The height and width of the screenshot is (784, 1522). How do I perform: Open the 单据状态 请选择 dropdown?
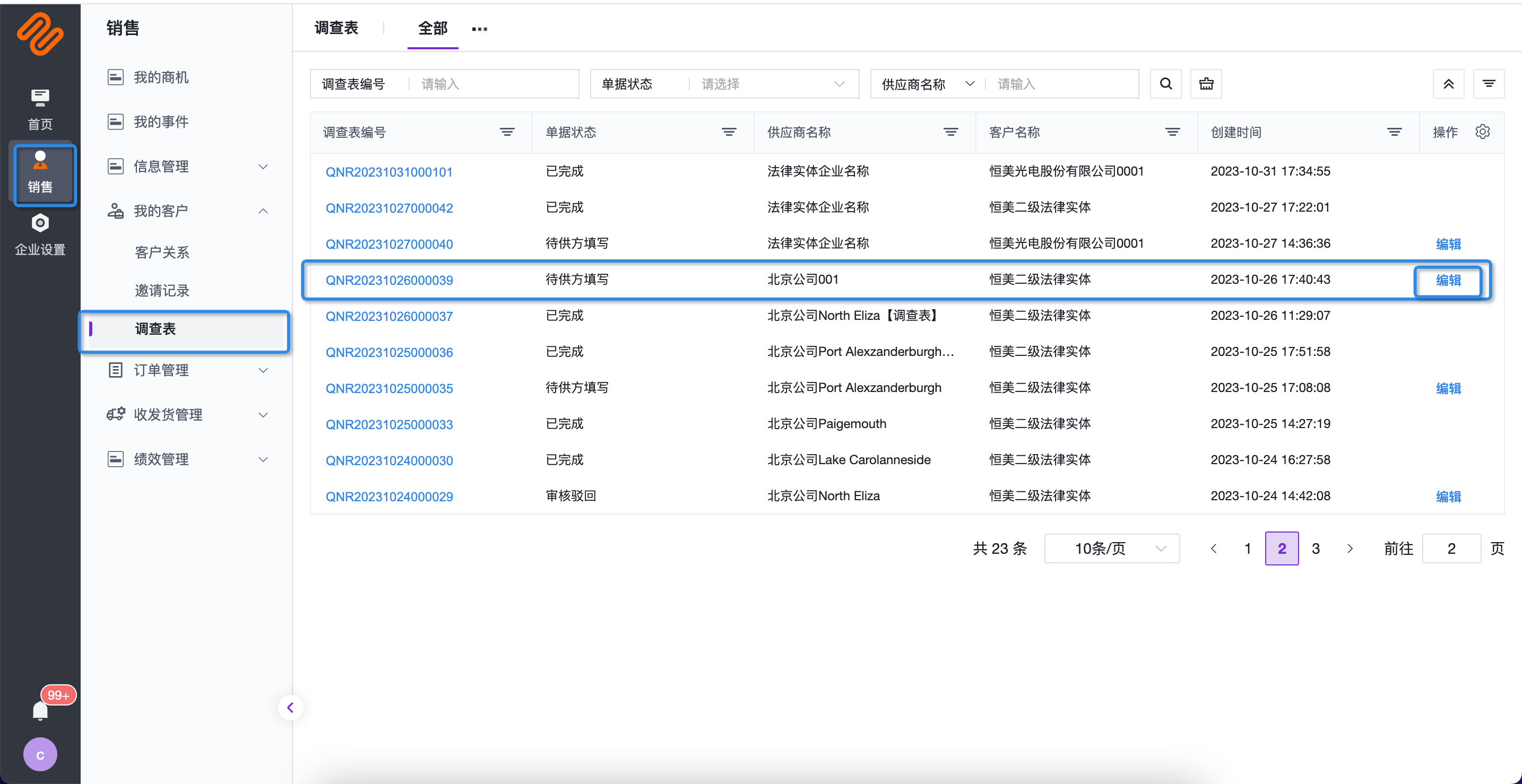tap(773, 84)
